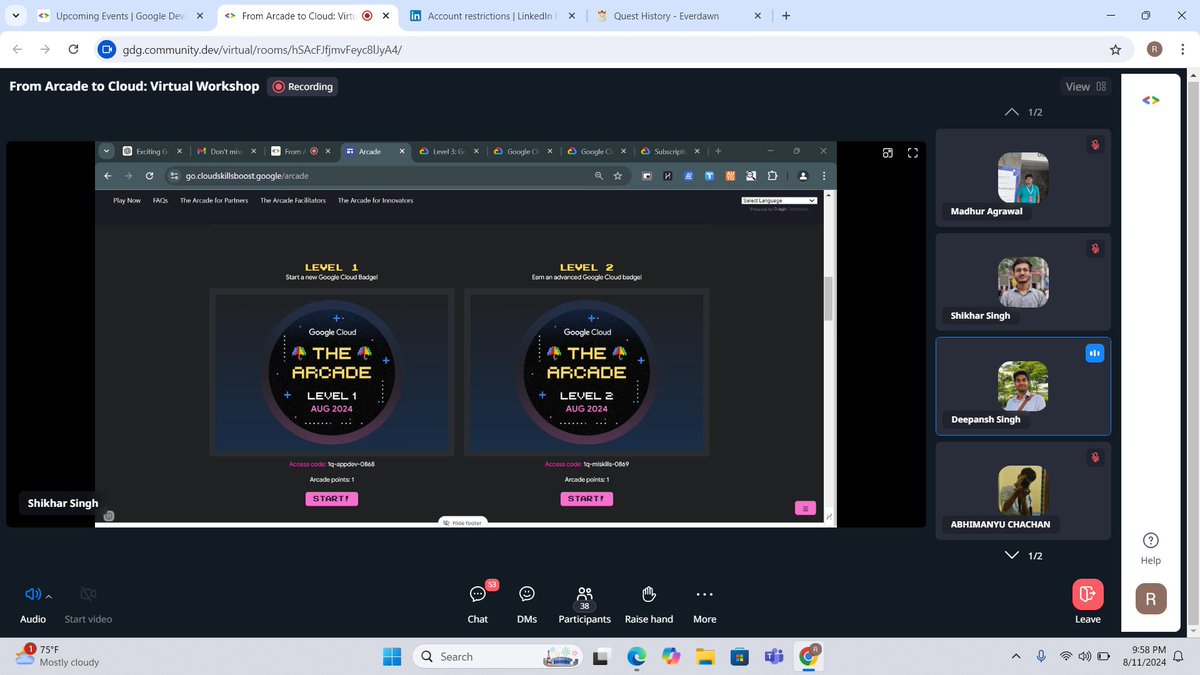
Task: Click START under Level 2 in shared screen
Action: click(586, 498)
